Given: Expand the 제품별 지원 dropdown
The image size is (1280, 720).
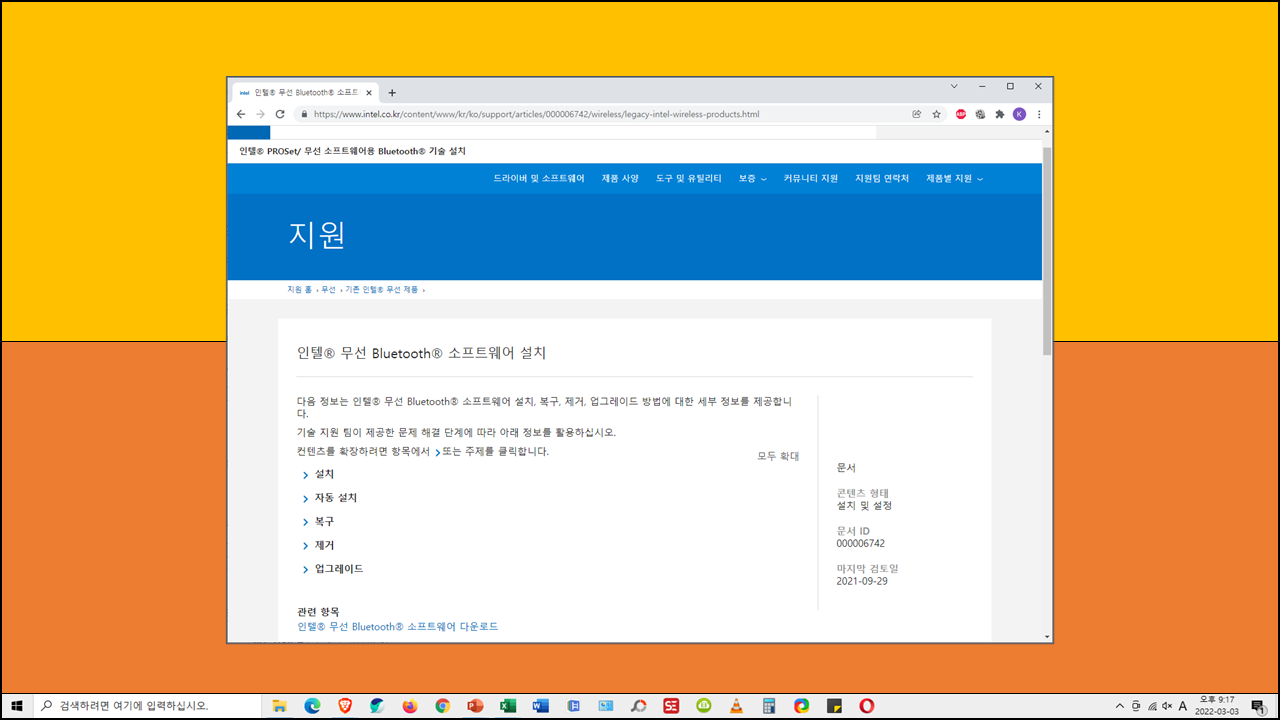Looking at the screenshot, I should point(954,178).
